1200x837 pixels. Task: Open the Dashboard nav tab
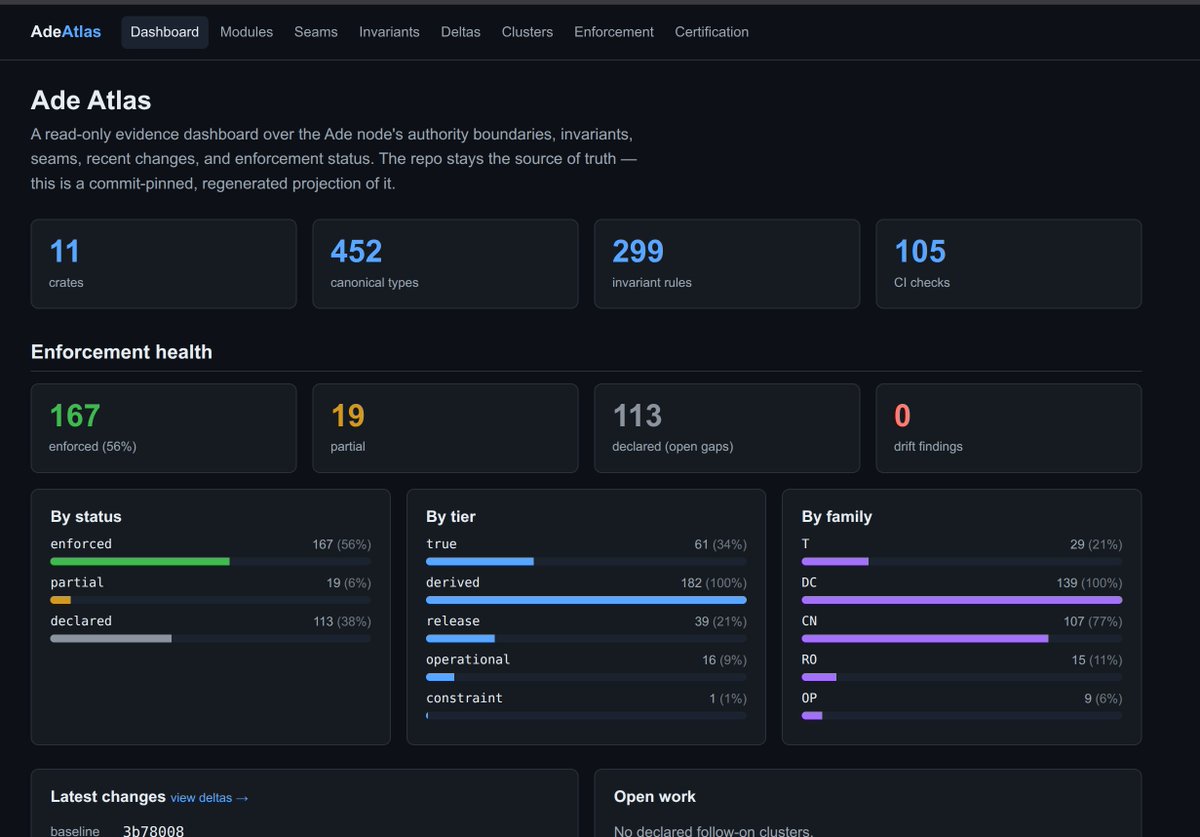[x=165, y=32]
